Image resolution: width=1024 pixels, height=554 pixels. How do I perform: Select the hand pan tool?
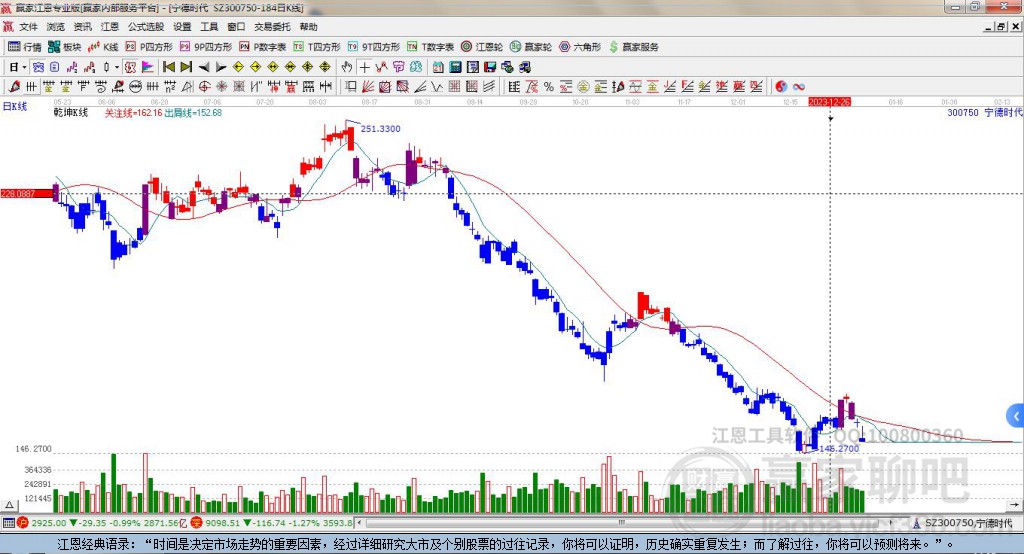pos(347,67)
